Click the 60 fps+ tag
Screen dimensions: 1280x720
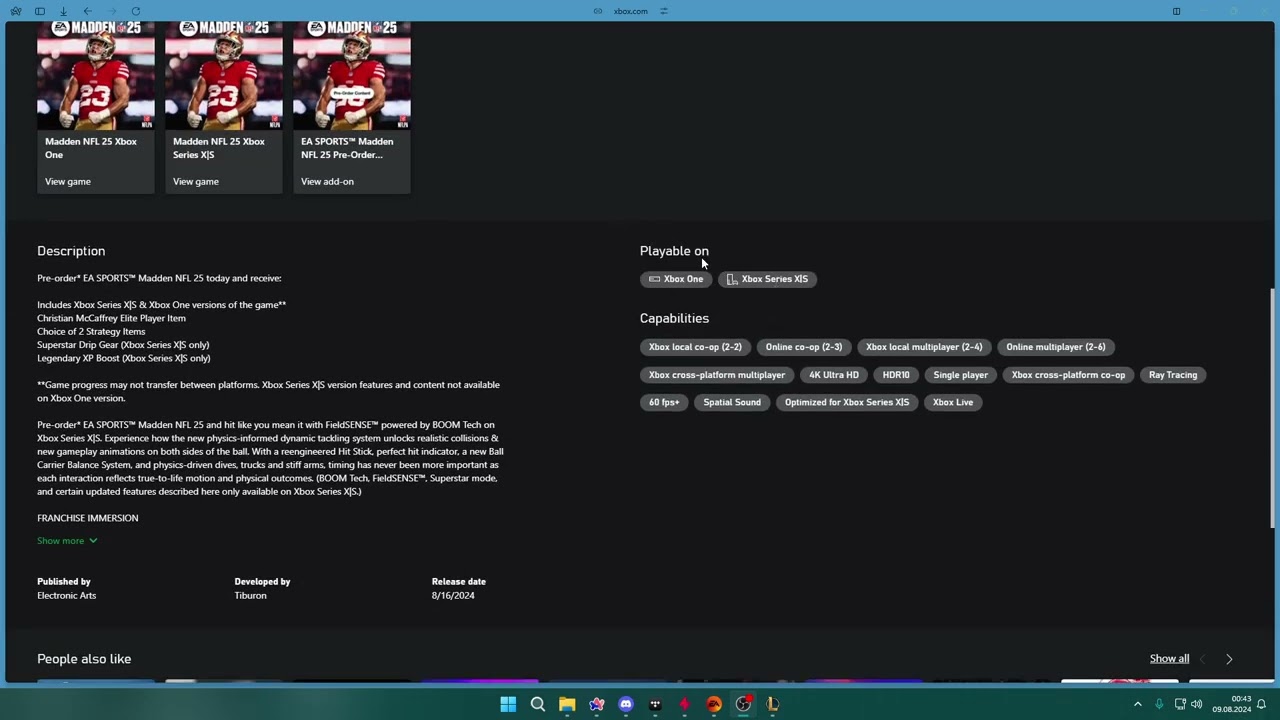pos(664,402)
